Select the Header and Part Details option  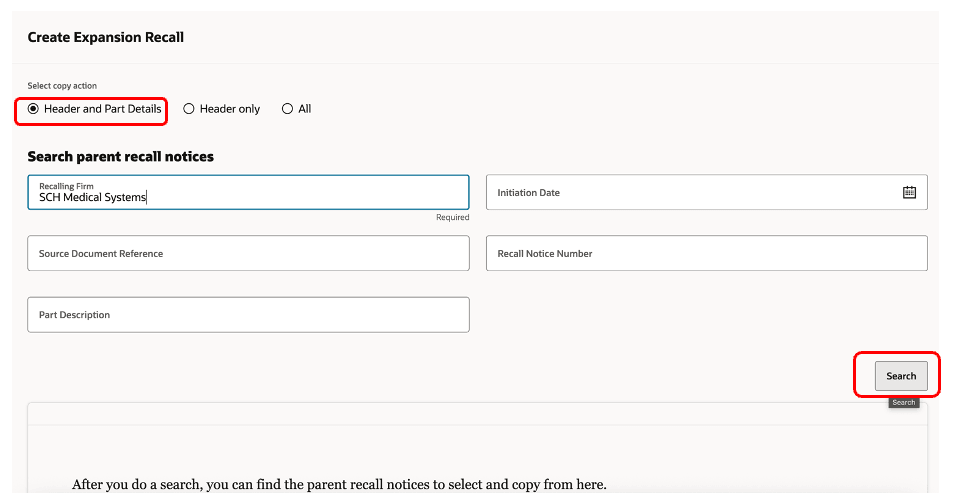[x=34, y=109]
